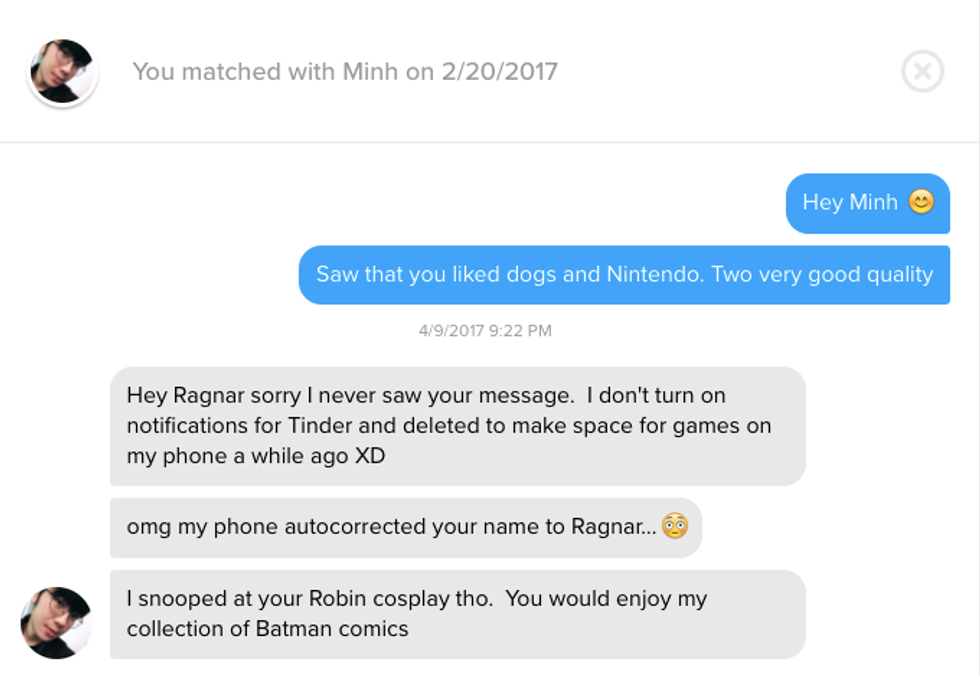The image size is (980, 676).
Task: Select the 'Robin cosplay' received message
Action: (x=457, y=614)
